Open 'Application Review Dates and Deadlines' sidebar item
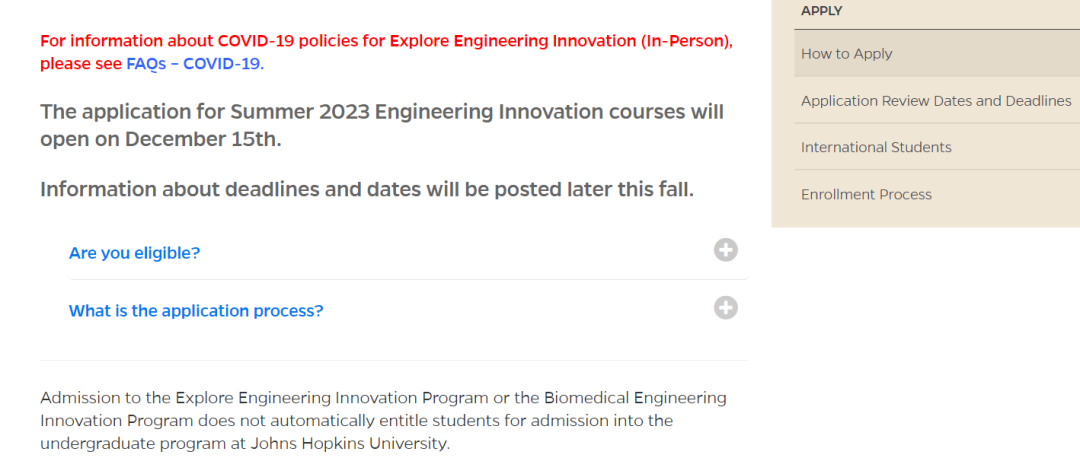The height and width of the screenshot is (474, 1080). pyautogui.click(x=937, y=101)
